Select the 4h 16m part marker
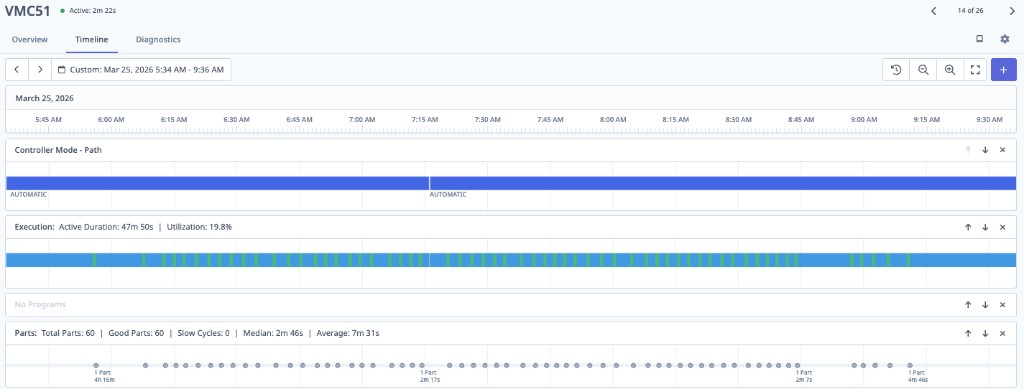The height and width of the screenshot is (389, 1024). 96,366
